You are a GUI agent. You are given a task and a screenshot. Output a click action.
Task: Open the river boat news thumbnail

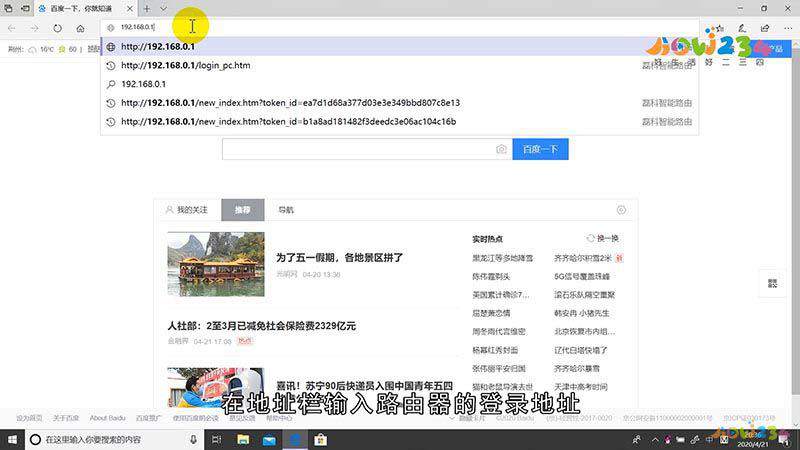(x=216, y=264)
